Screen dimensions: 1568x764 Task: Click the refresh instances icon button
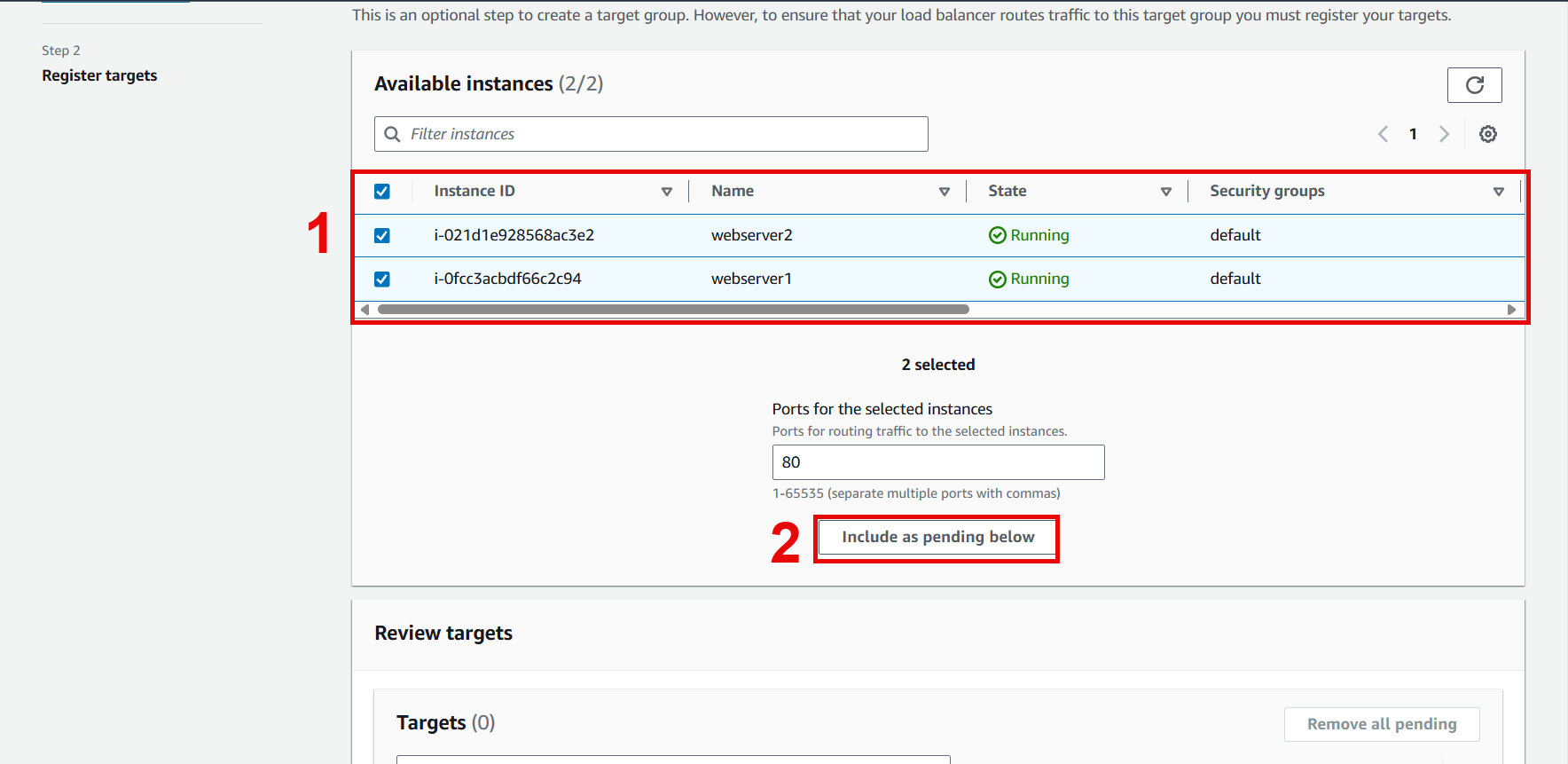[1474, 85]
